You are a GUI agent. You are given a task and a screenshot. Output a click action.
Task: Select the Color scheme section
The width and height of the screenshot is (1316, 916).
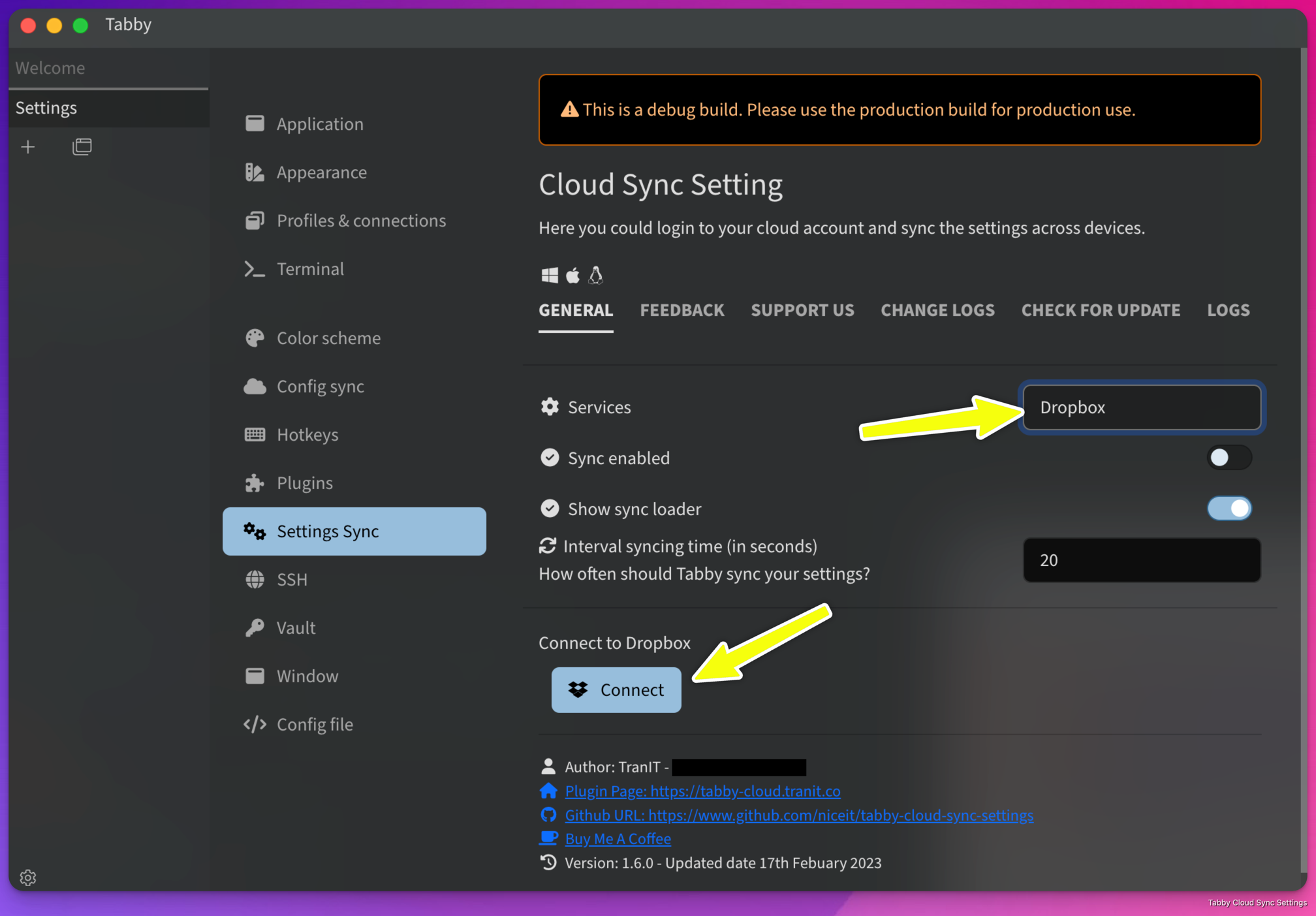click(x=354, y=338)
